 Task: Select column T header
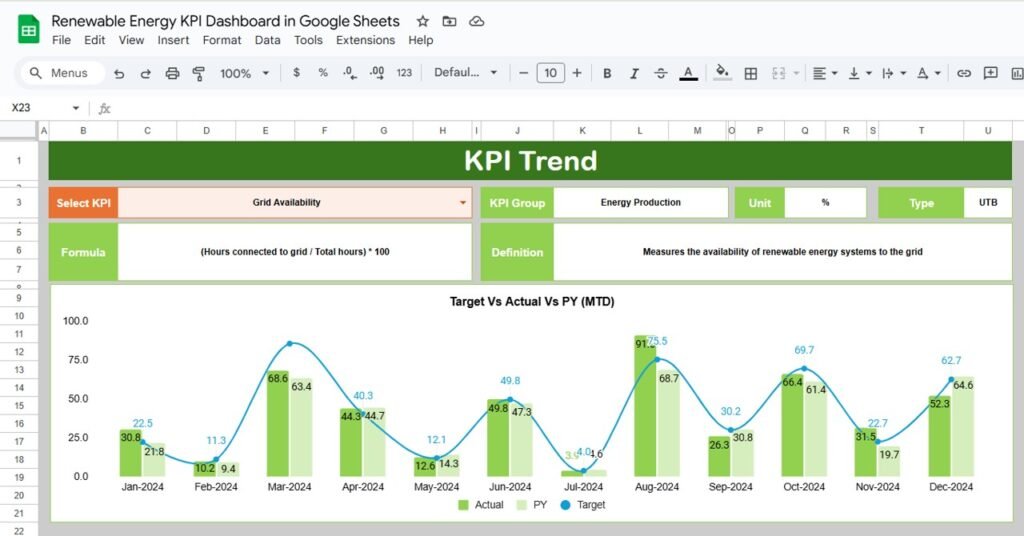[x=921, y=131]
